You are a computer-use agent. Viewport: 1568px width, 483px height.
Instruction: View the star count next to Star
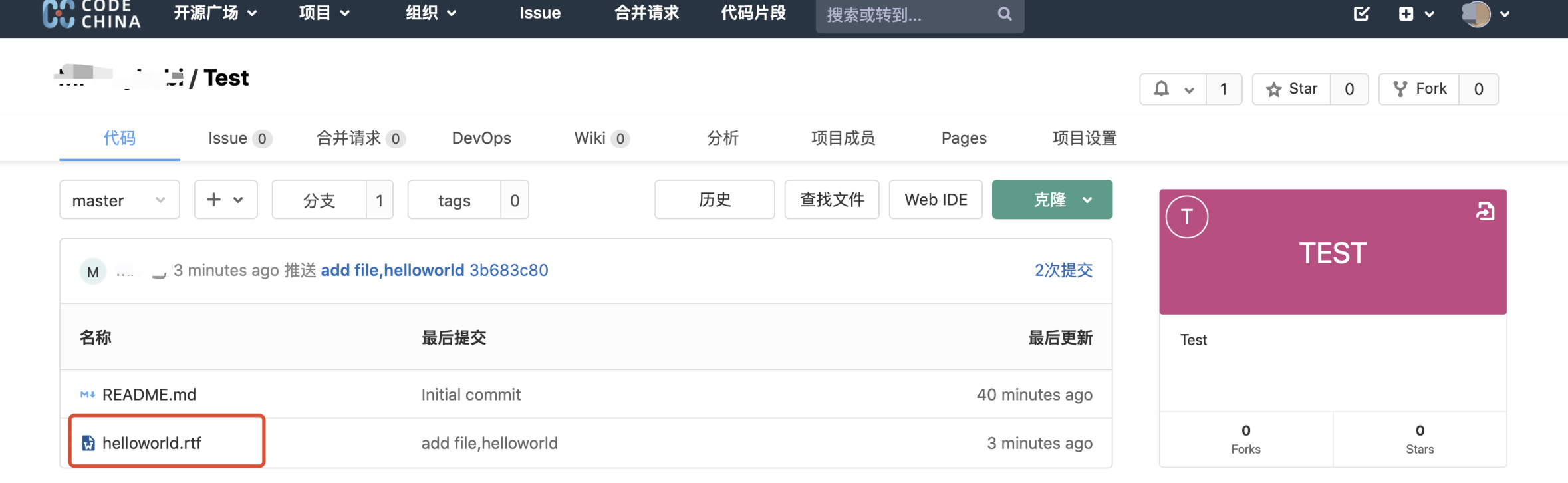[1349, 89]
